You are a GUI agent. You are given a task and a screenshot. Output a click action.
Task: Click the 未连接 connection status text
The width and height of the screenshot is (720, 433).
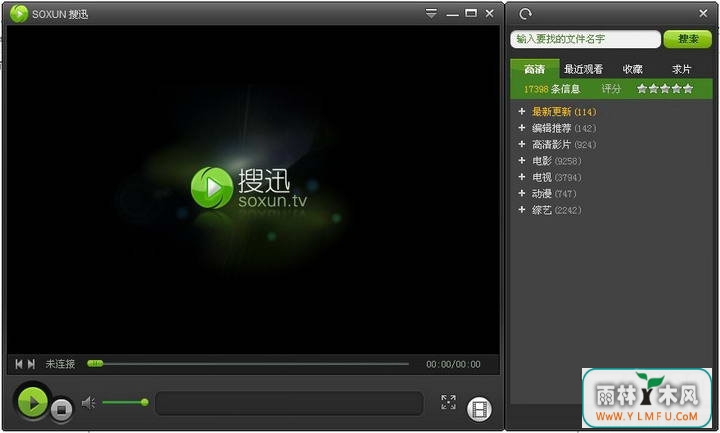point(60,364)
